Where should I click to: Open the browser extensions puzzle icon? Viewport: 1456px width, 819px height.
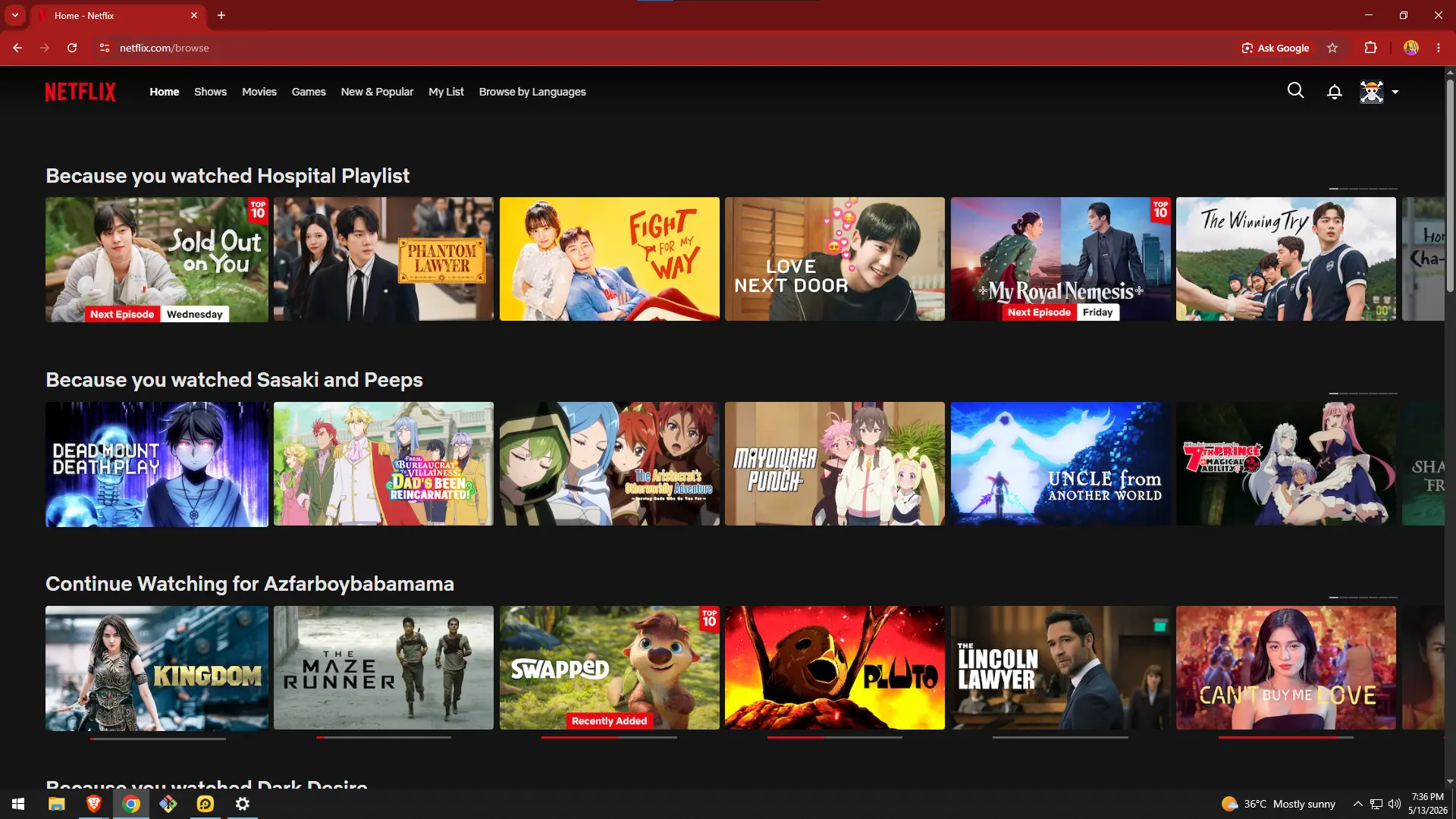(x=1370, y=48)
